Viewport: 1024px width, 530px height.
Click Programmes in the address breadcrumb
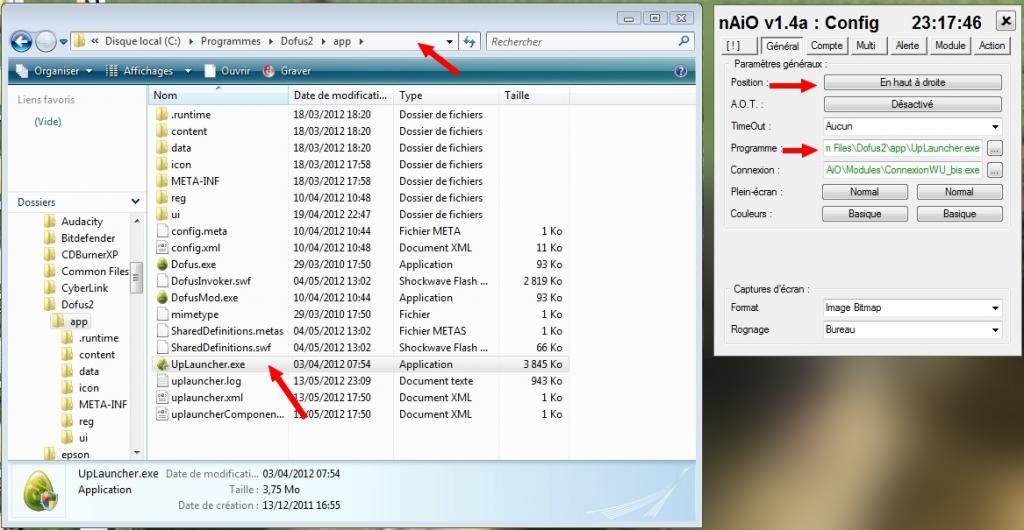(x=231, y=42)
